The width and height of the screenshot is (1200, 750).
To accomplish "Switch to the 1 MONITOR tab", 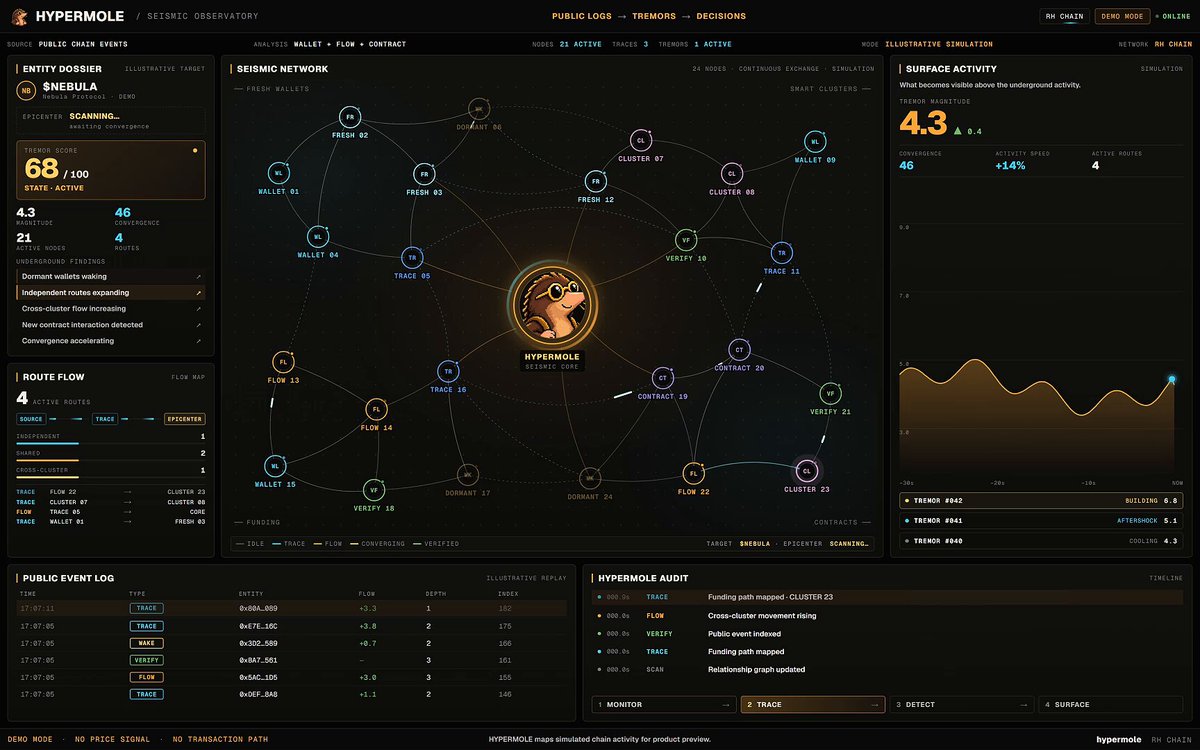I will click(664, 705).
